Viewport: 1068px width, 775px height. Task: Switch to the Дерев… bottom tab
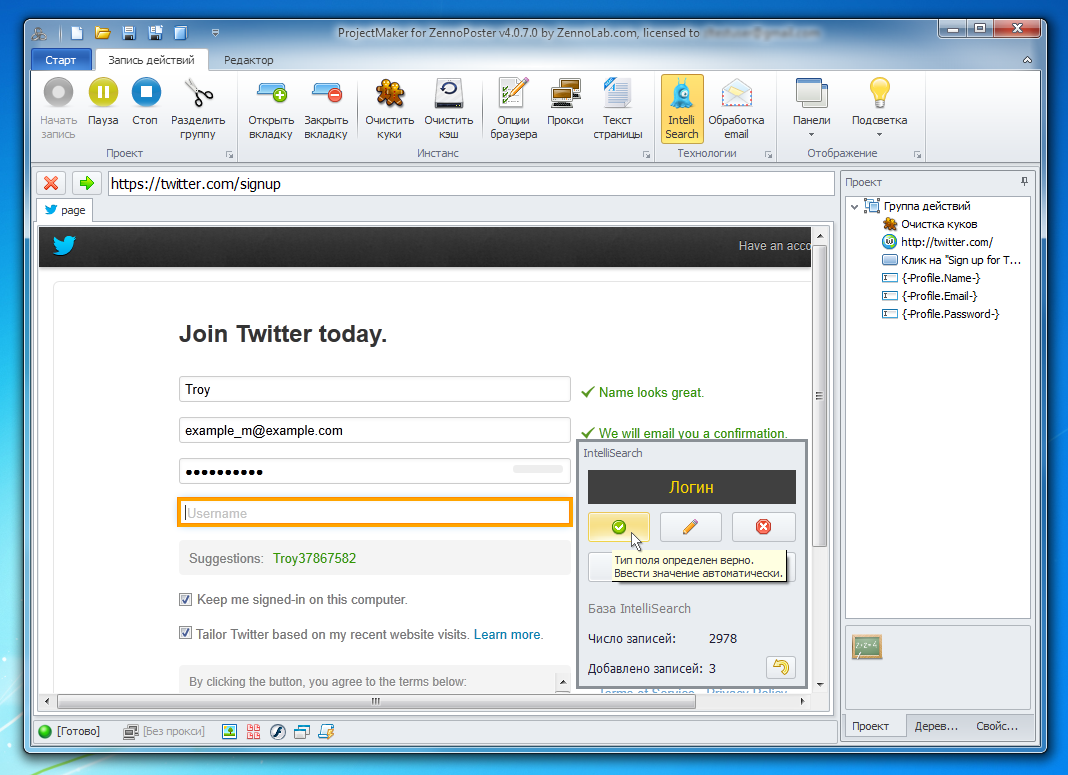click(x=936, y=726)
